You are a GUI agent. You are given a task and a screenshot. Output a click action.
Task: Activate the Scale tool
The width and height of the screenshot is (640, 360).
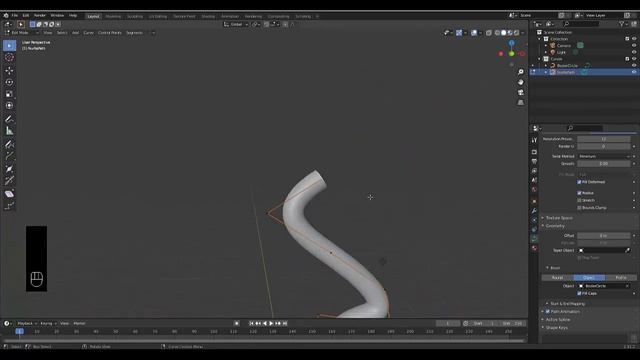coord(9,94)
